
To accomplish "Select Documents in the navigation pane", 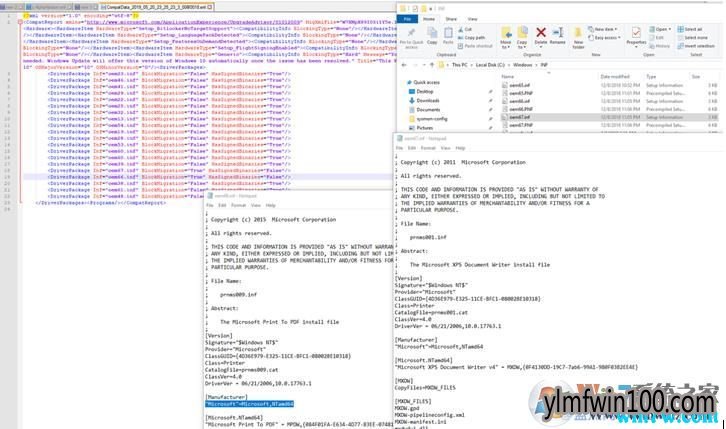I will [424, 110].
